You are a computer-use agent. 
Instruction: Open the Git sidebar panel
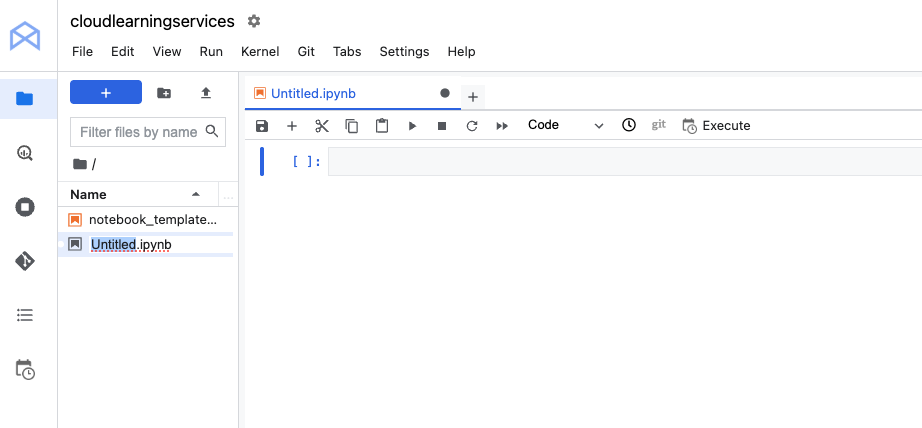click(x=25, y=261)
